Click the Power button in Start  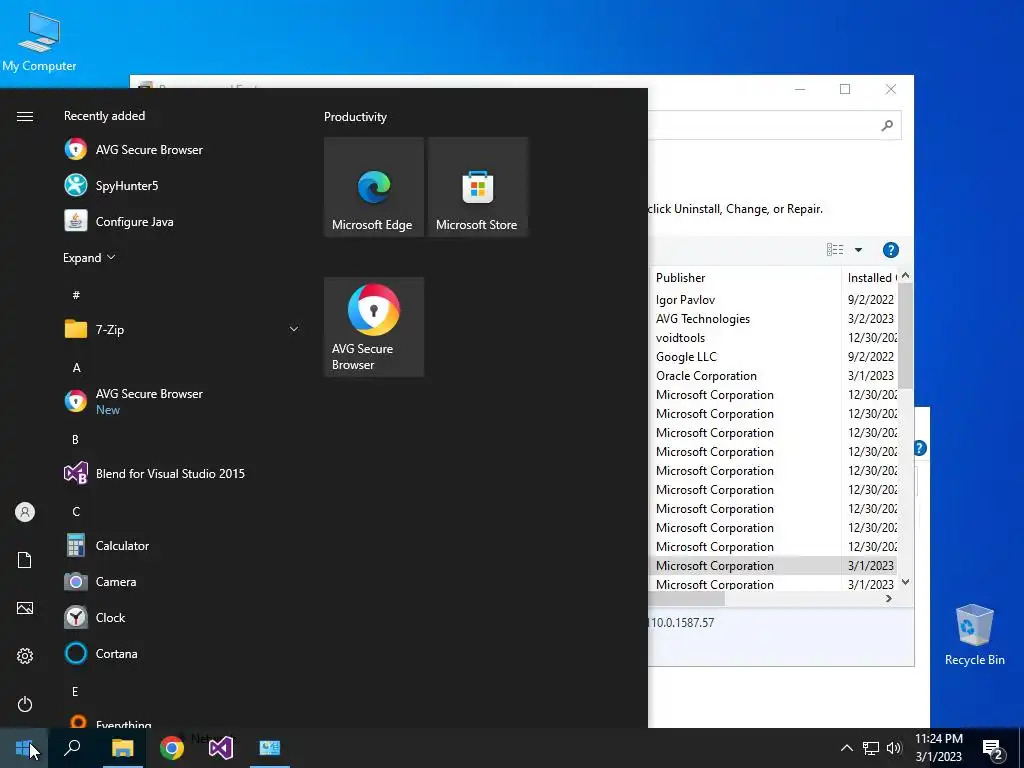(x=25, y=704)
